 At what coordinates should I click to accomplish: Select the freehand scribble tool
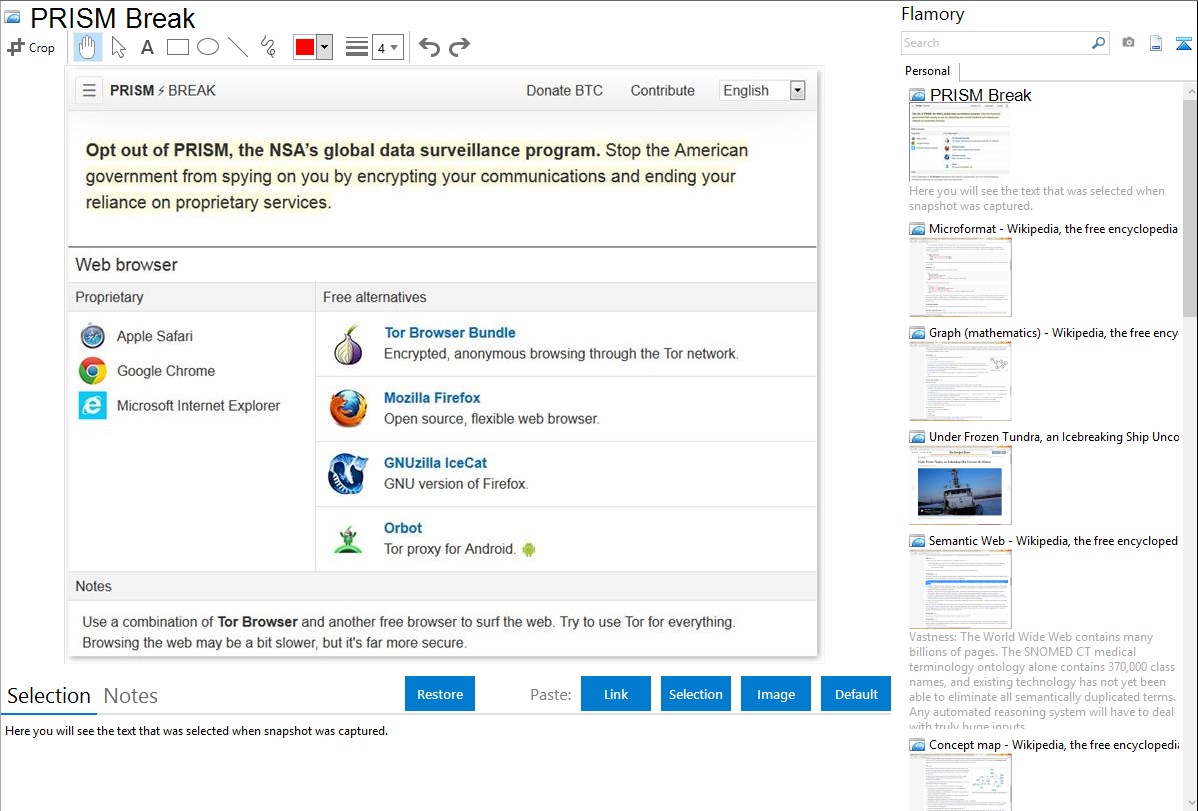268,47
